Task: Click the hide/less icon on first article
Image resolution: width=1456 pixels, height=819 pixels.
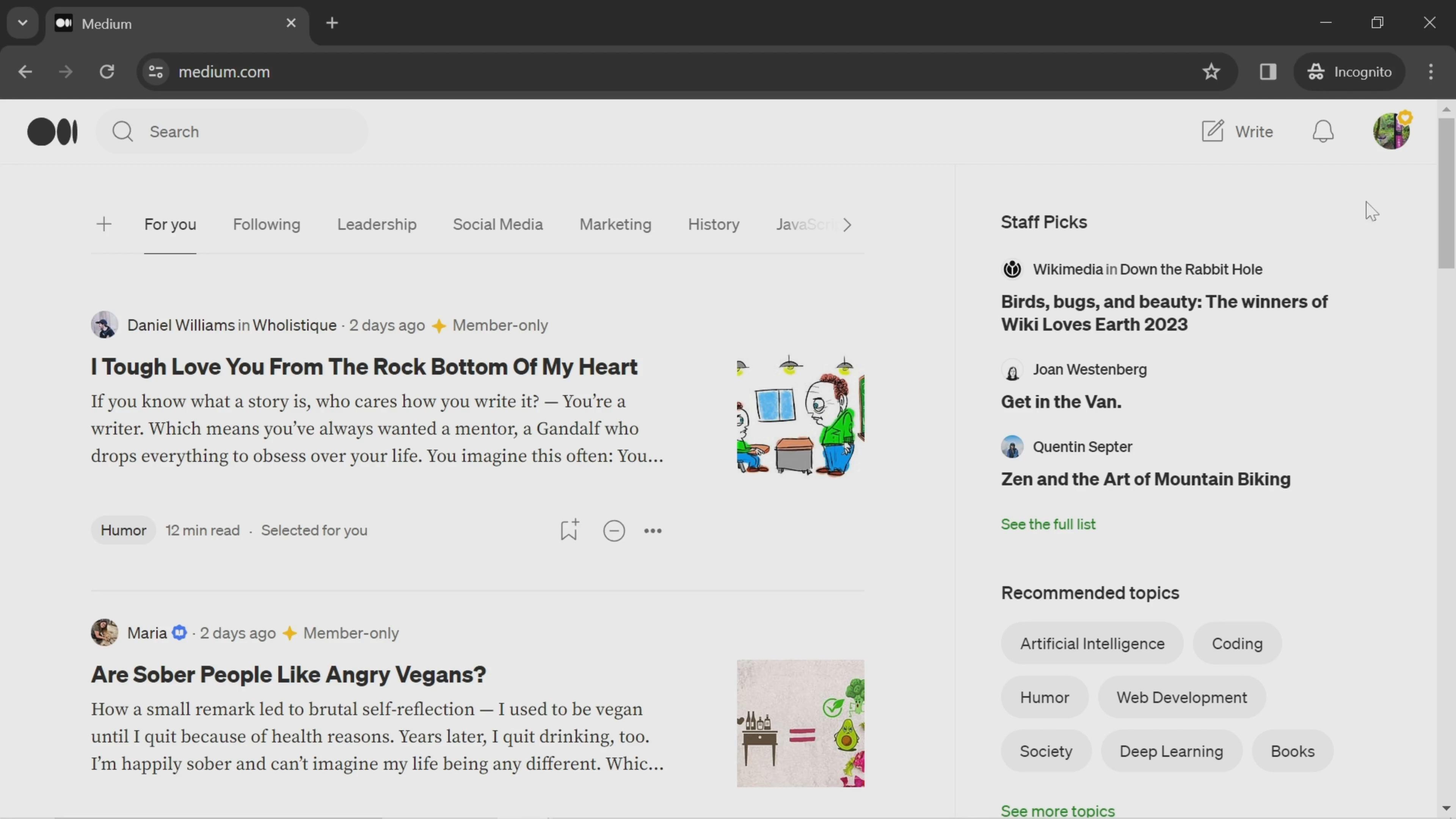Action: coord(614,530)
